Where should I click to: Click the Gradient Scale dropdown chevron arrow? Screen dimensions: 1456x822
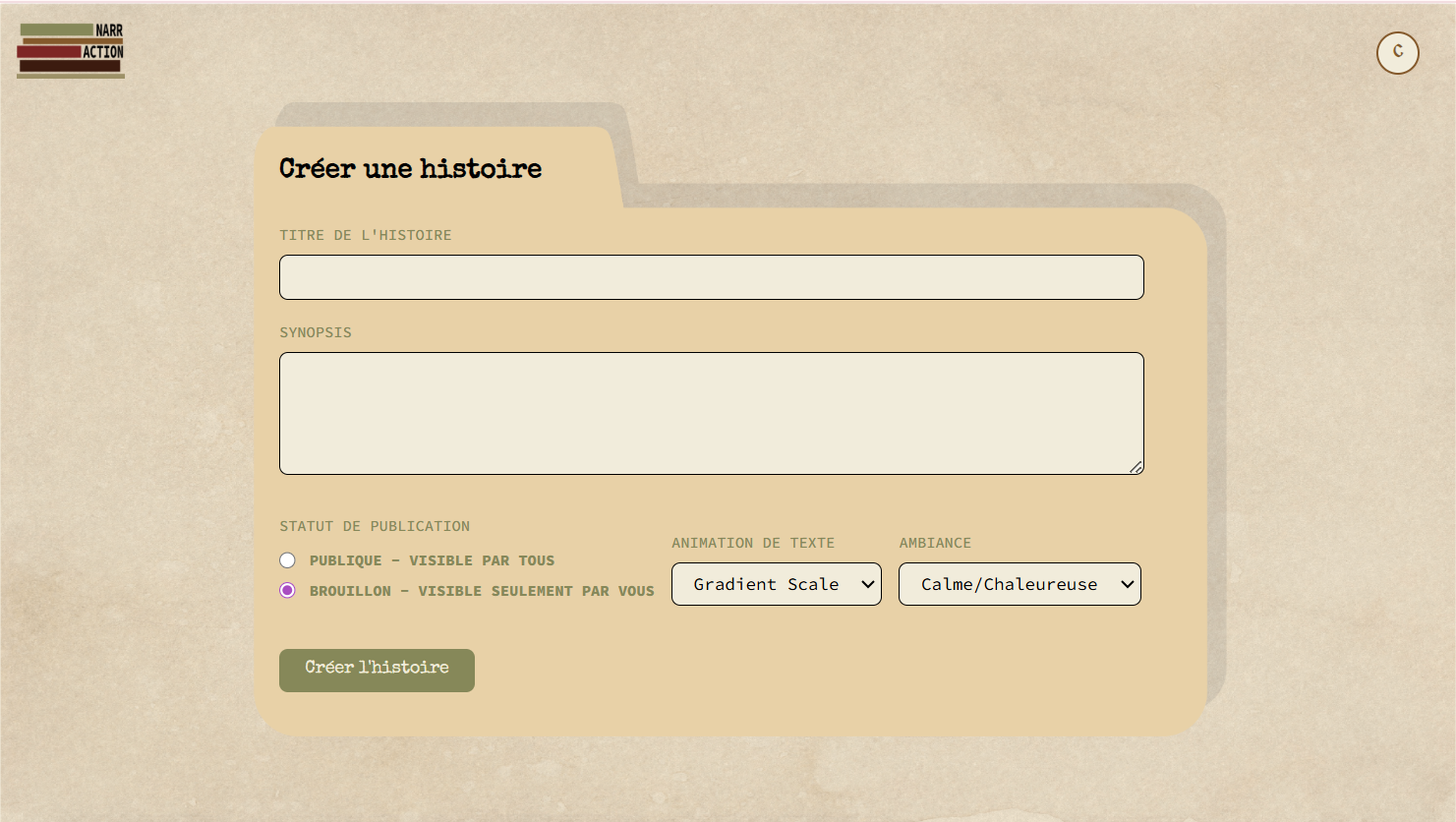(867, 584)
